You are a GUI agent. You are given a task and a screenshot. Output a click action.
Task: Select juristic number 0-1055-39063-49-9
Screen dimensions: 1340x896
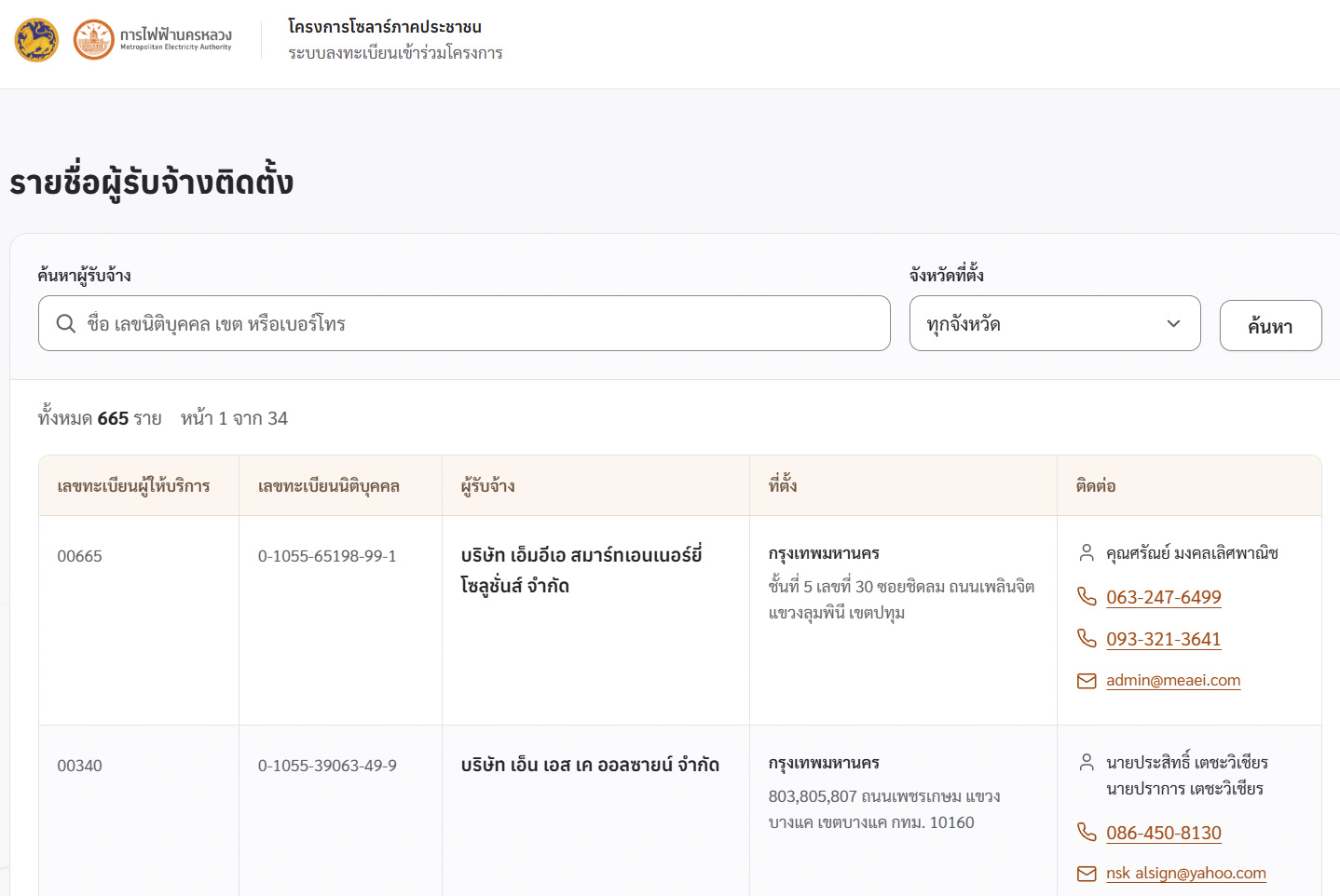click(x=327, y=766)
